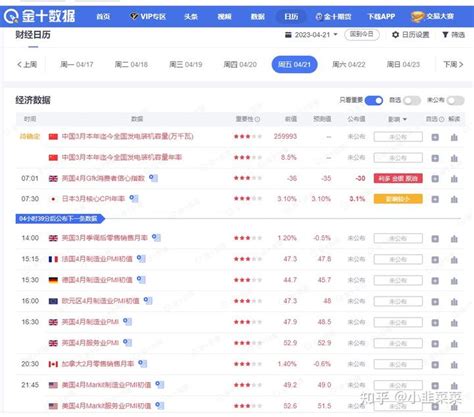The image size is (474, 417).
Task: Open 数据 in top navigation
Action: [x=258, y=16]
